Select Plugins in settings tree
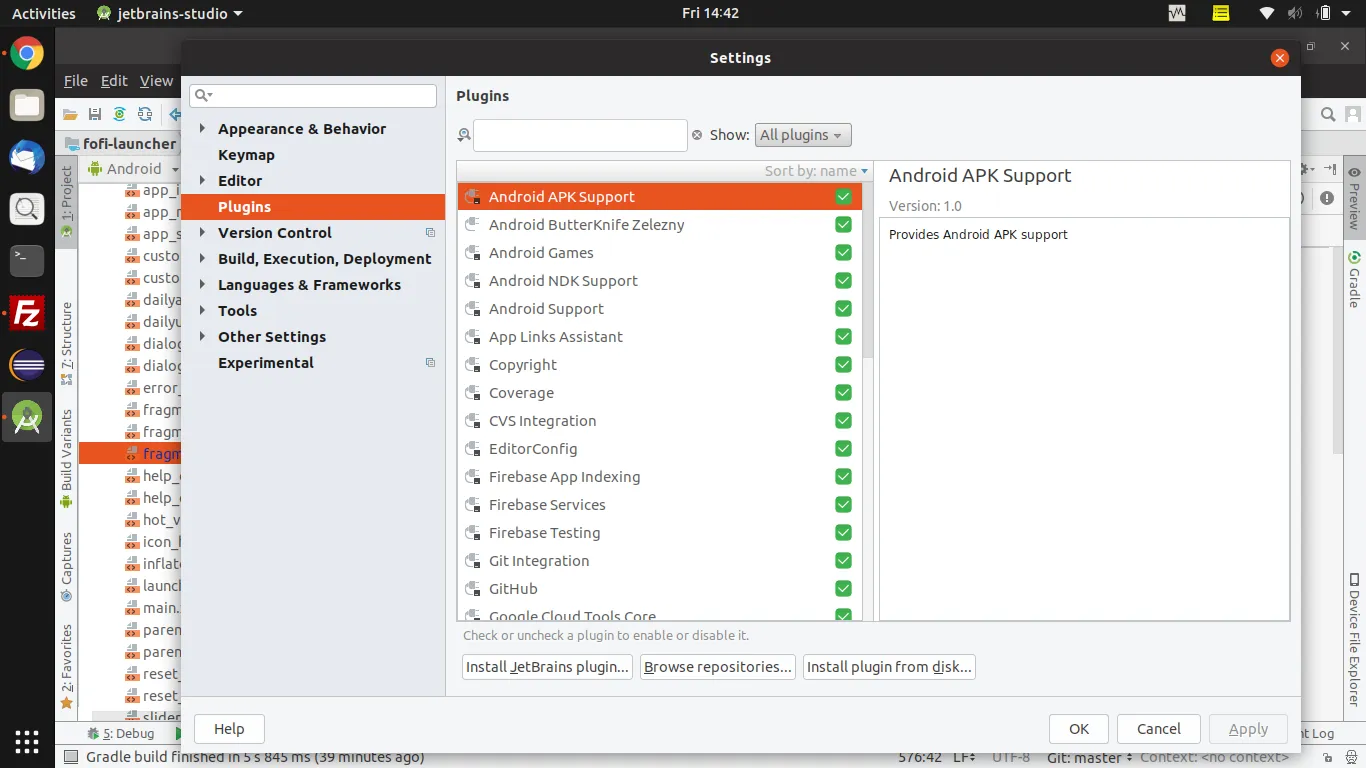 point(313,207)
